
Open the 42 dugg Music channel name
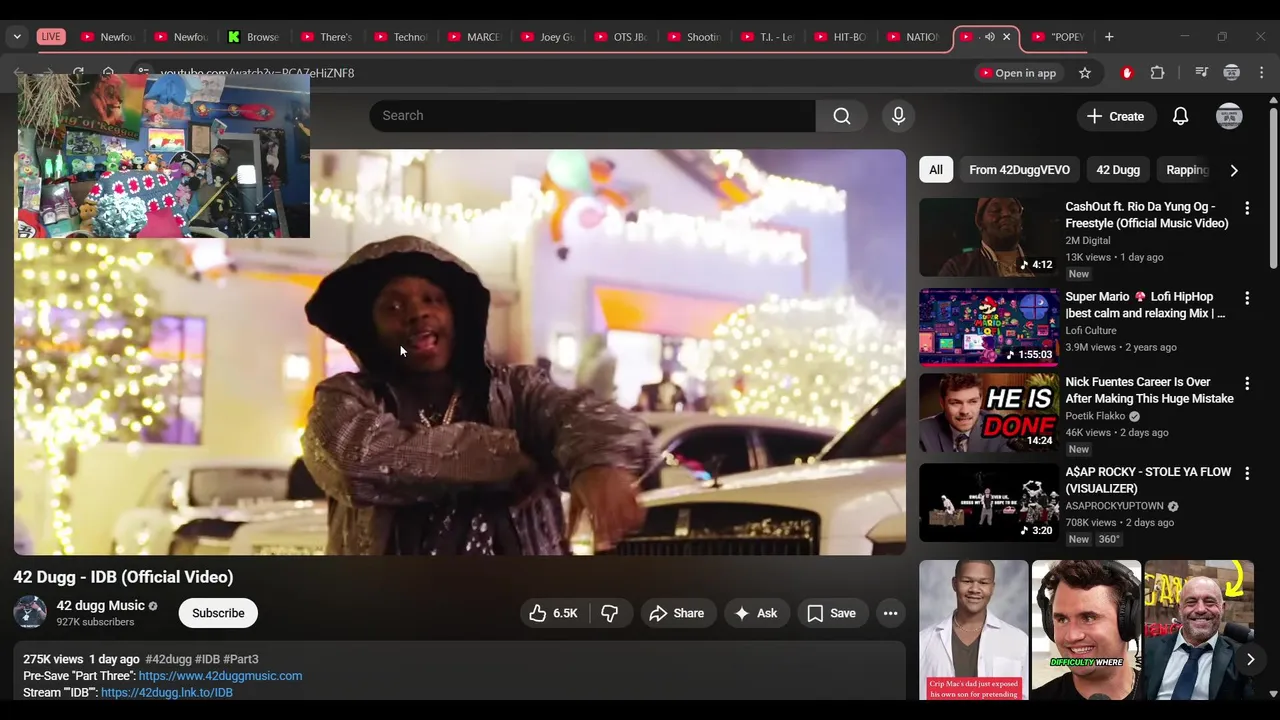(100, 605)
